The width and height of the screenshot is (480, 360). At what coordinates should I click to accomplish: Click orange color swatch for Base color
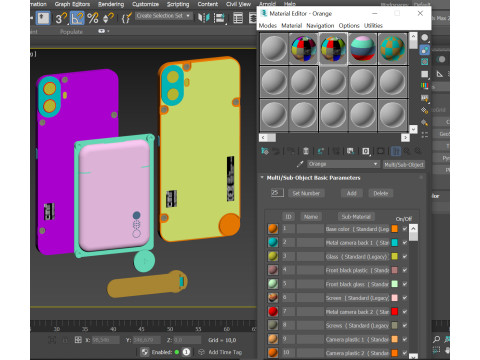(395, 229)
